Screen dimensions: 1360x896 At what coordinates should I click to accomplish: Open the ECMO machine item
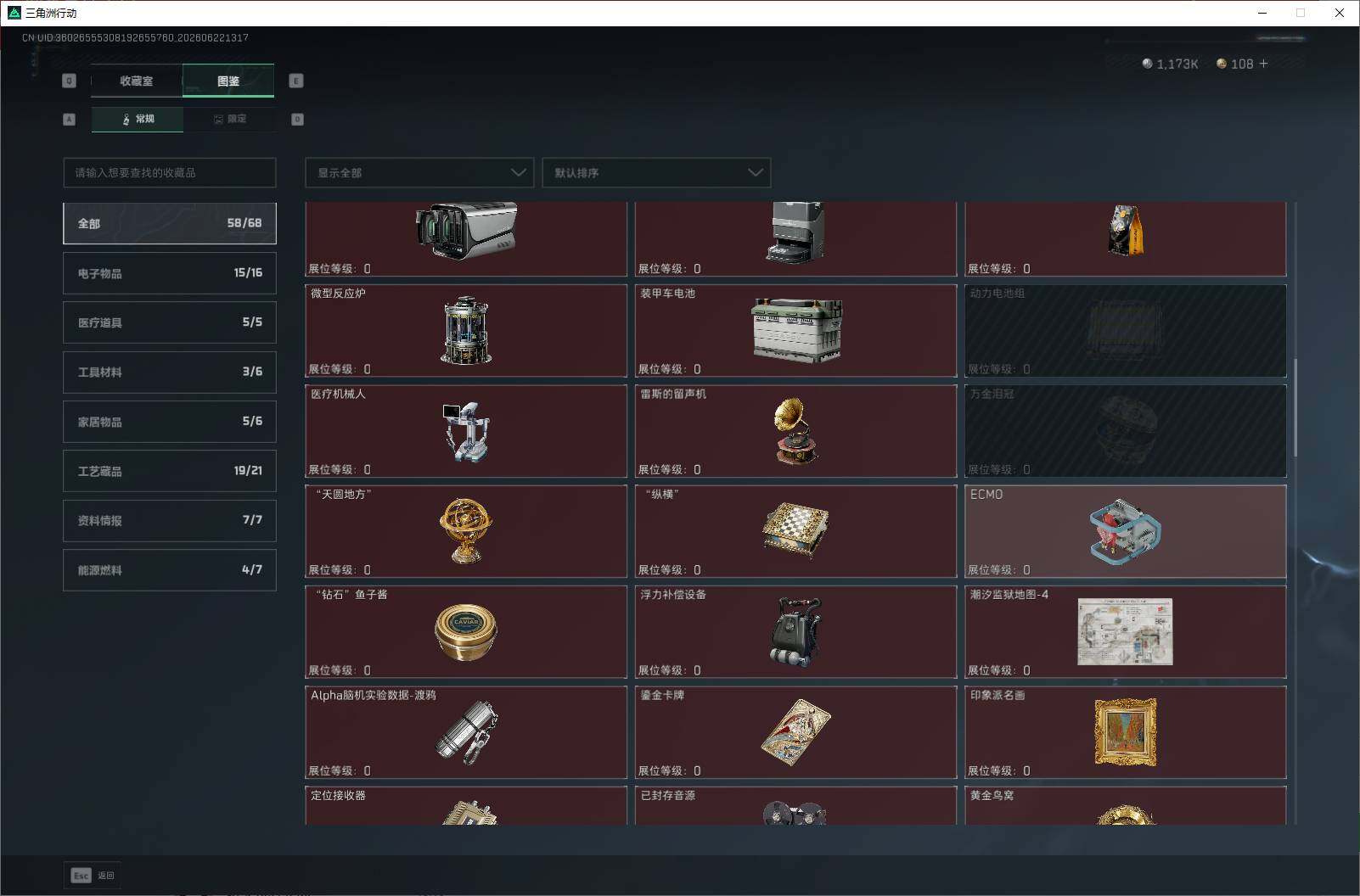[1125, 532]
